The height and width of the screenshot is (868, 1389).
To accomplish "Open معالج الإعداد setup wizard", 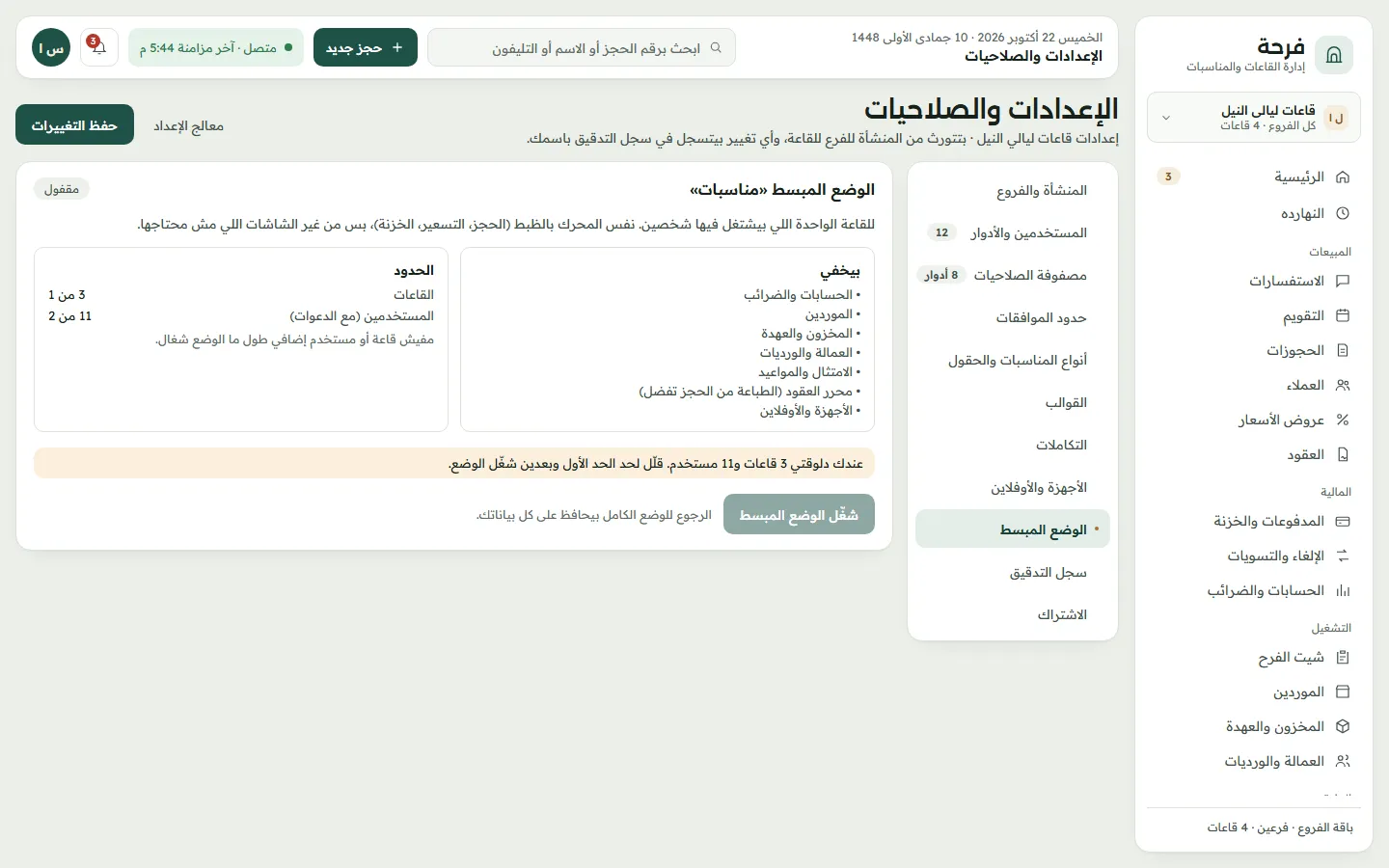I will point(189,125).
